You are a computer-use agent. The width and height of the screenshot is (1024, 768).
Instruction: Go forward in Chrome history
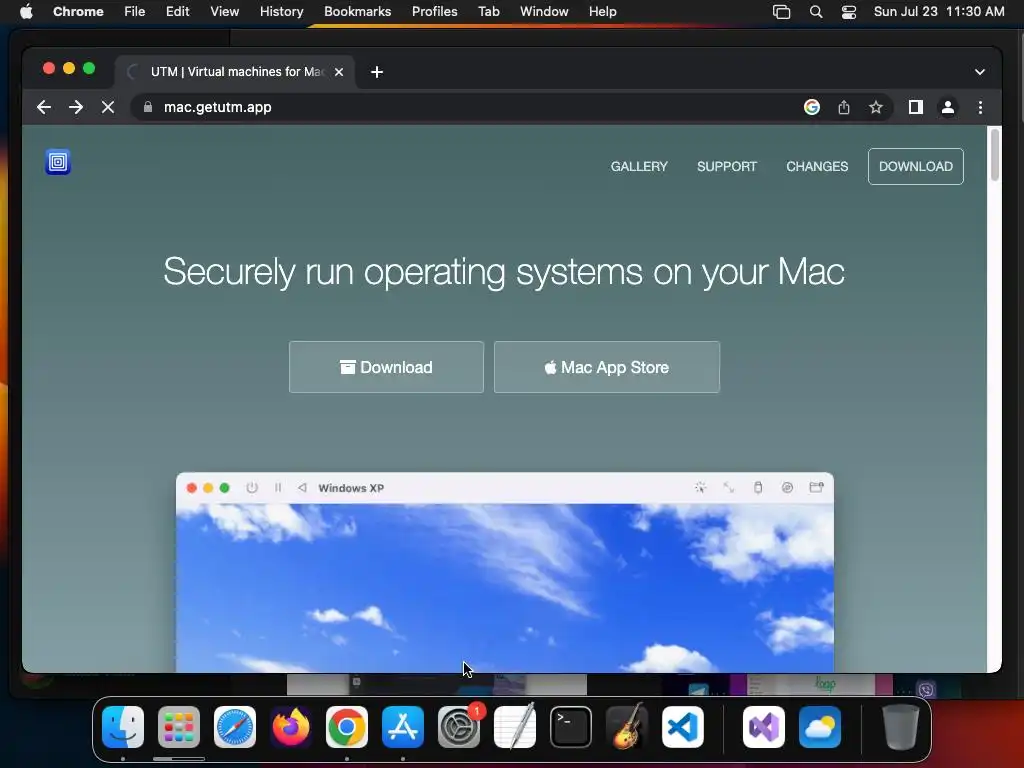pyautogui.click(x=76, y=107)
